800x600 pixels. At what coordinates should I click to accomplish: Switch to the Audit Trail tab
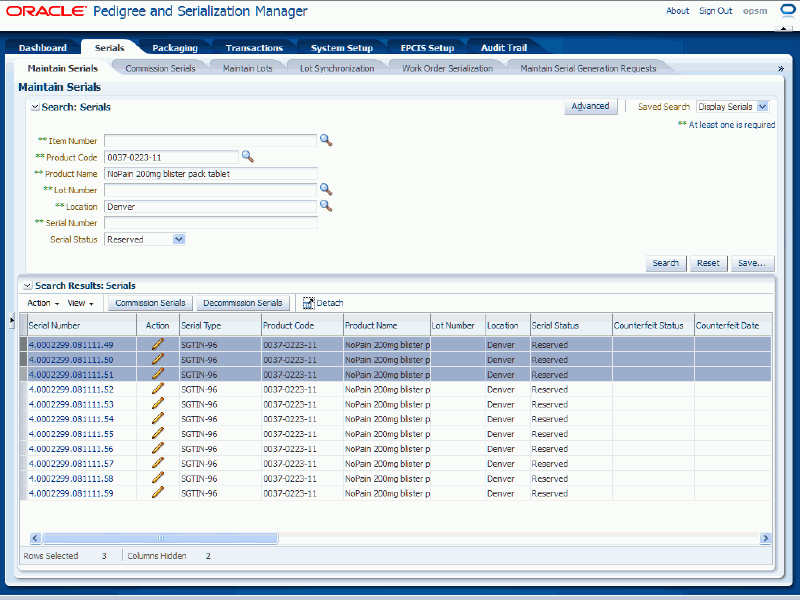[504, 48]
